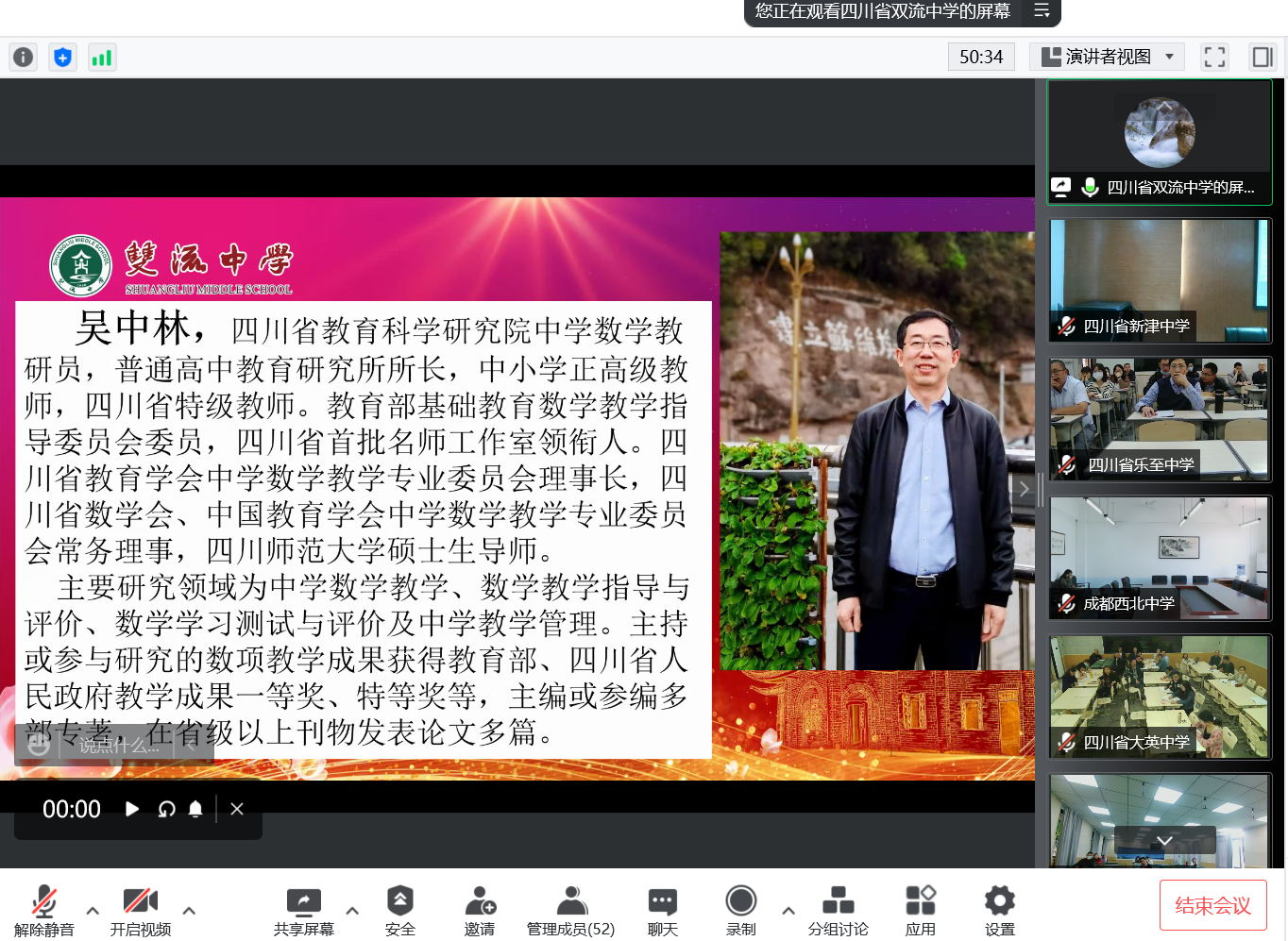Open the screen-share options menu at top
The height and width of the screenshot is (941, 1288).
coord(1042,11)
